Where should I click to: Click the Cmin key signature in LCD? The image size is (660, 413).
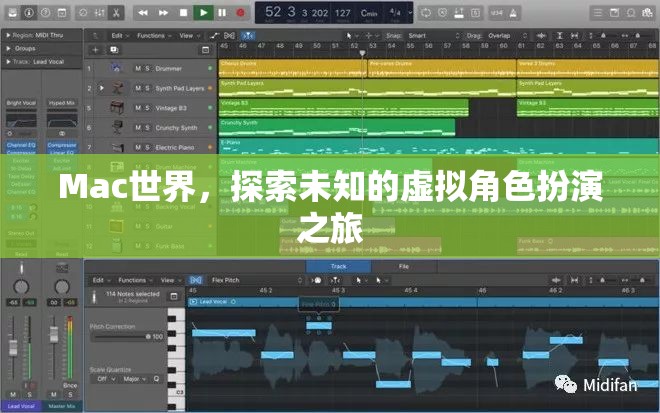point(369,13)
